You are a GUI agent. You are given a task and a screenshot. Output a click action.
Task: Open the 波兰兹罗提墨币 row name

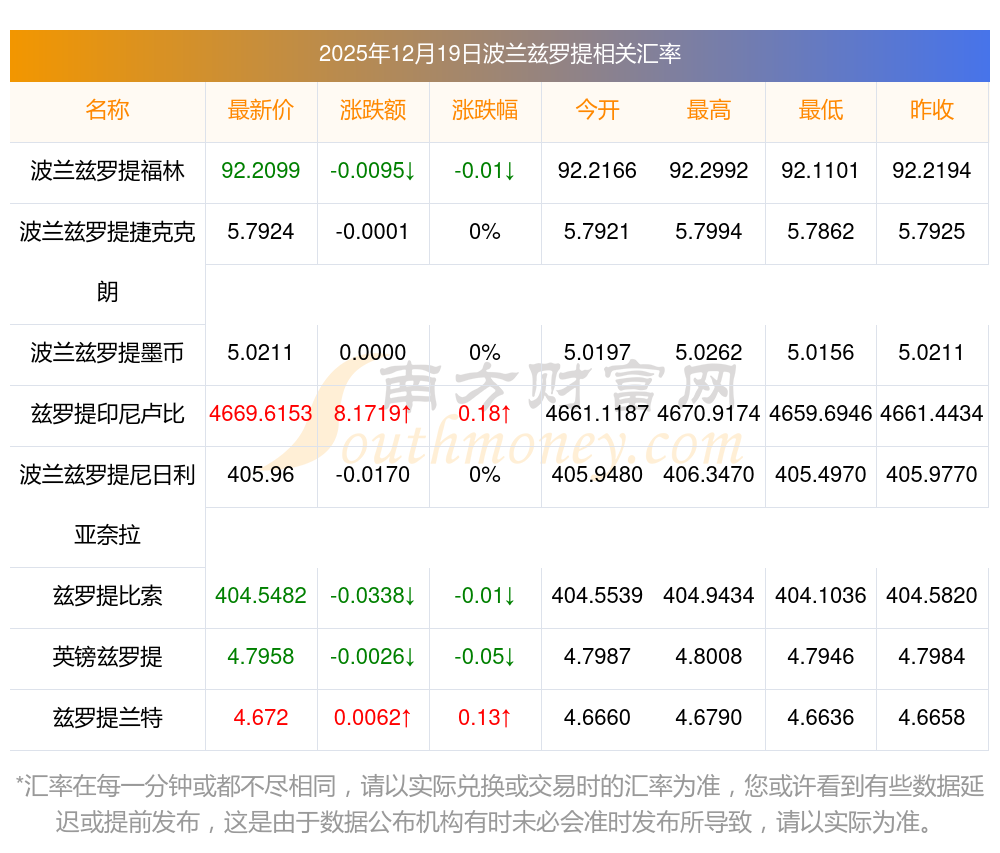107,353
